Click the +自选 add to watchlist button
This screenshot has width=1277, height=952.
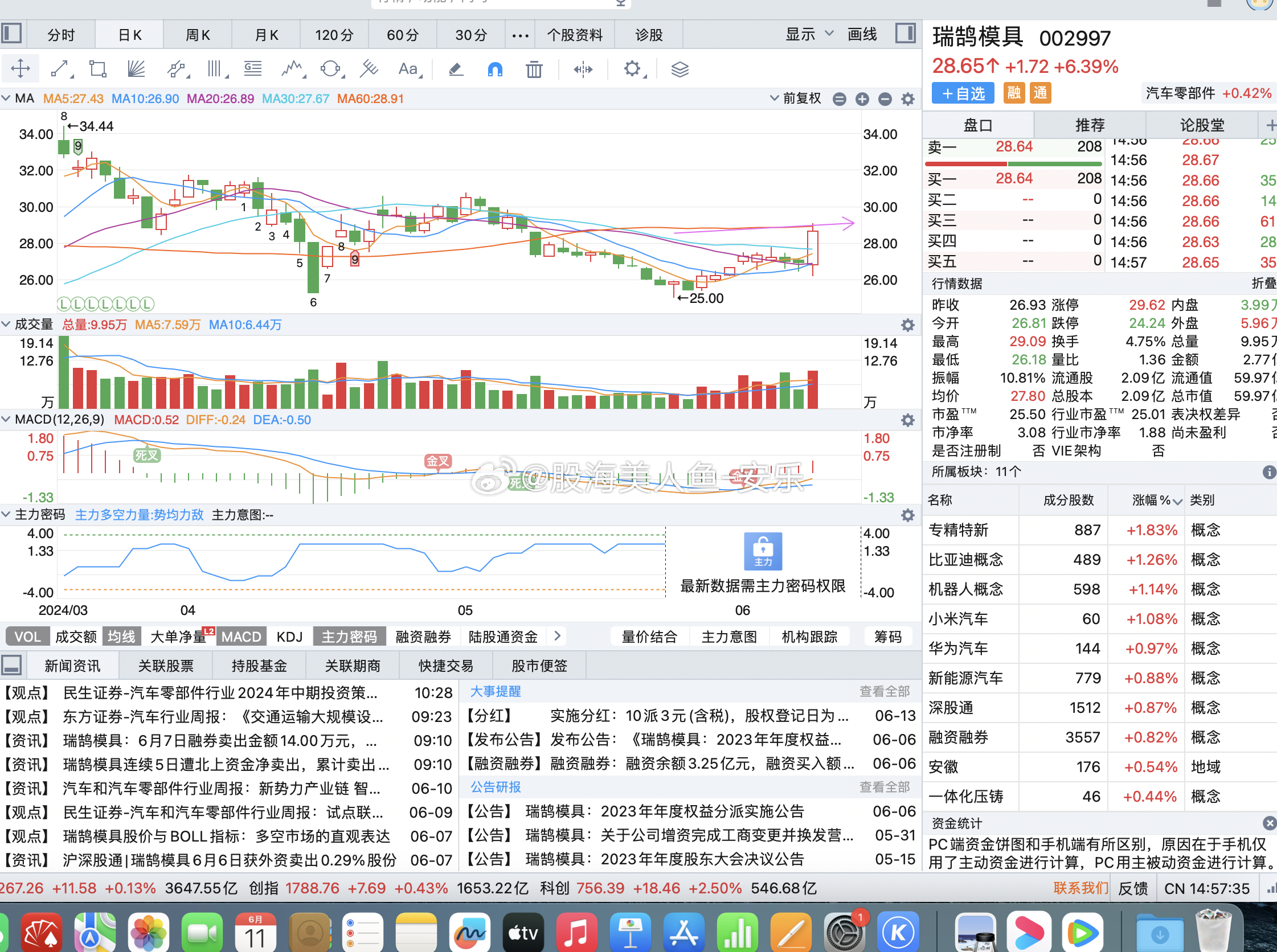click(x=963, y=93)
